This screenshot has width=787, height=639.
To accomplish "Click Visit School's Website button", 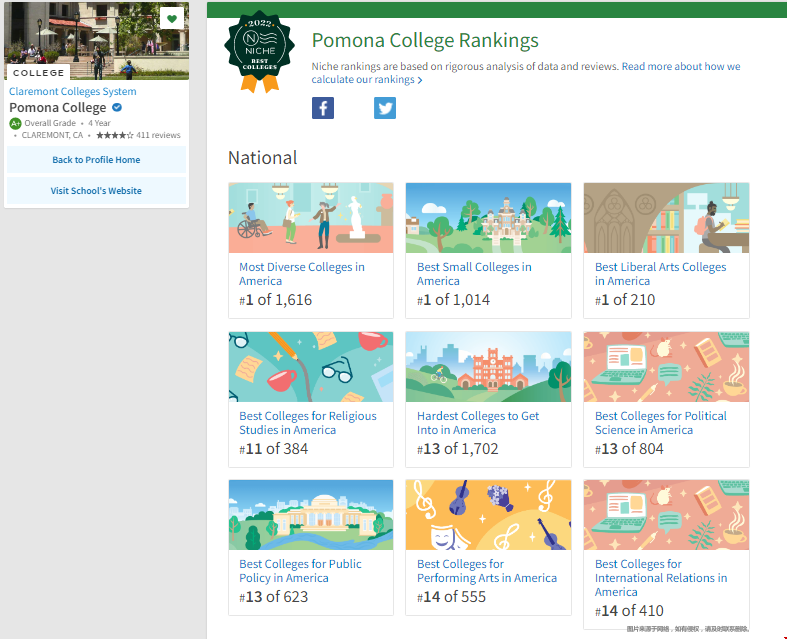I will pyautogui.click(x=96, y=191).
